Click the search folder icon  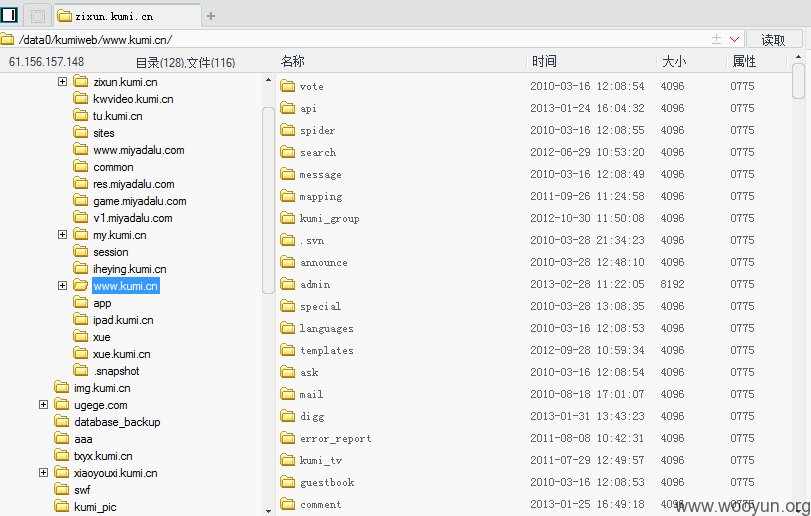pos(288,151)
